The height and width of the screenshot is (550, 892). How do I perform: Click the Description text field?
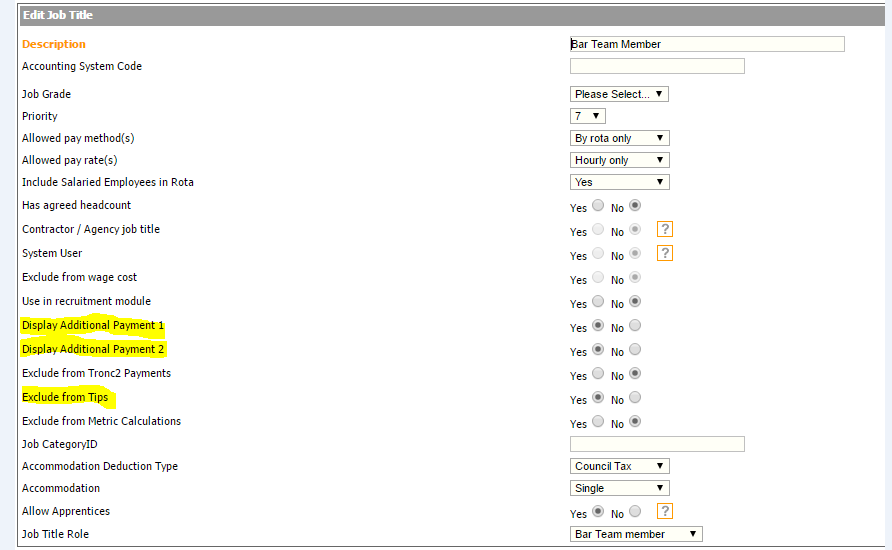(706, 44)
